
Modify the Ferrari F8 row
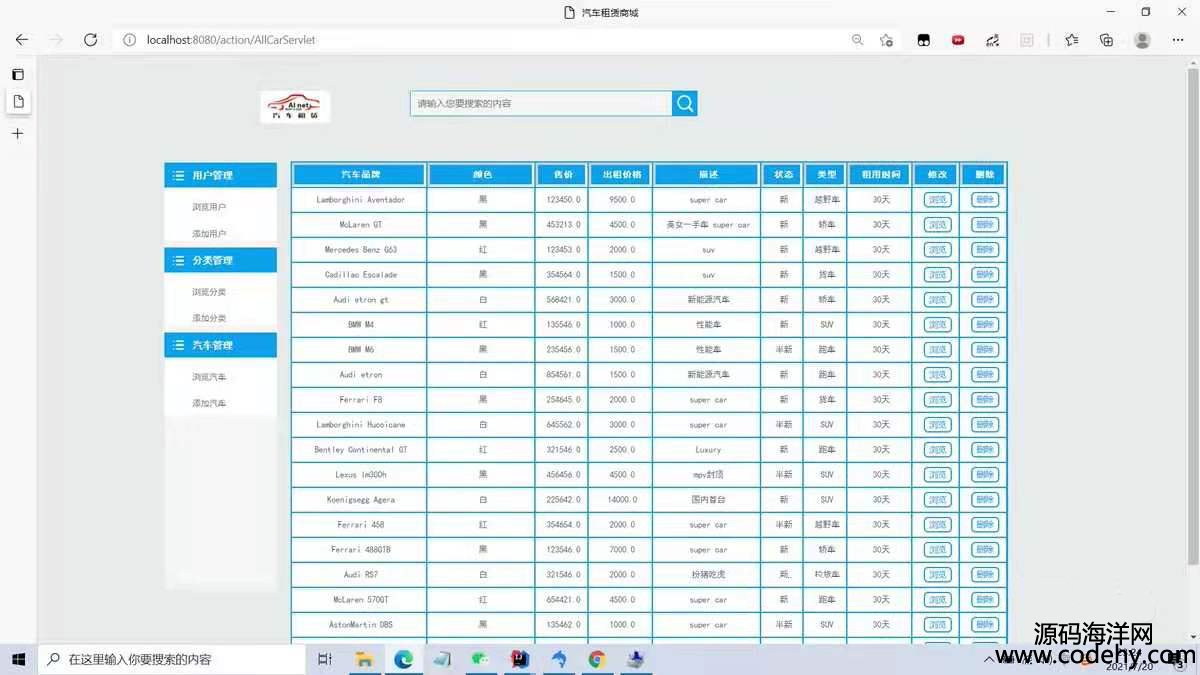(938, 400)
